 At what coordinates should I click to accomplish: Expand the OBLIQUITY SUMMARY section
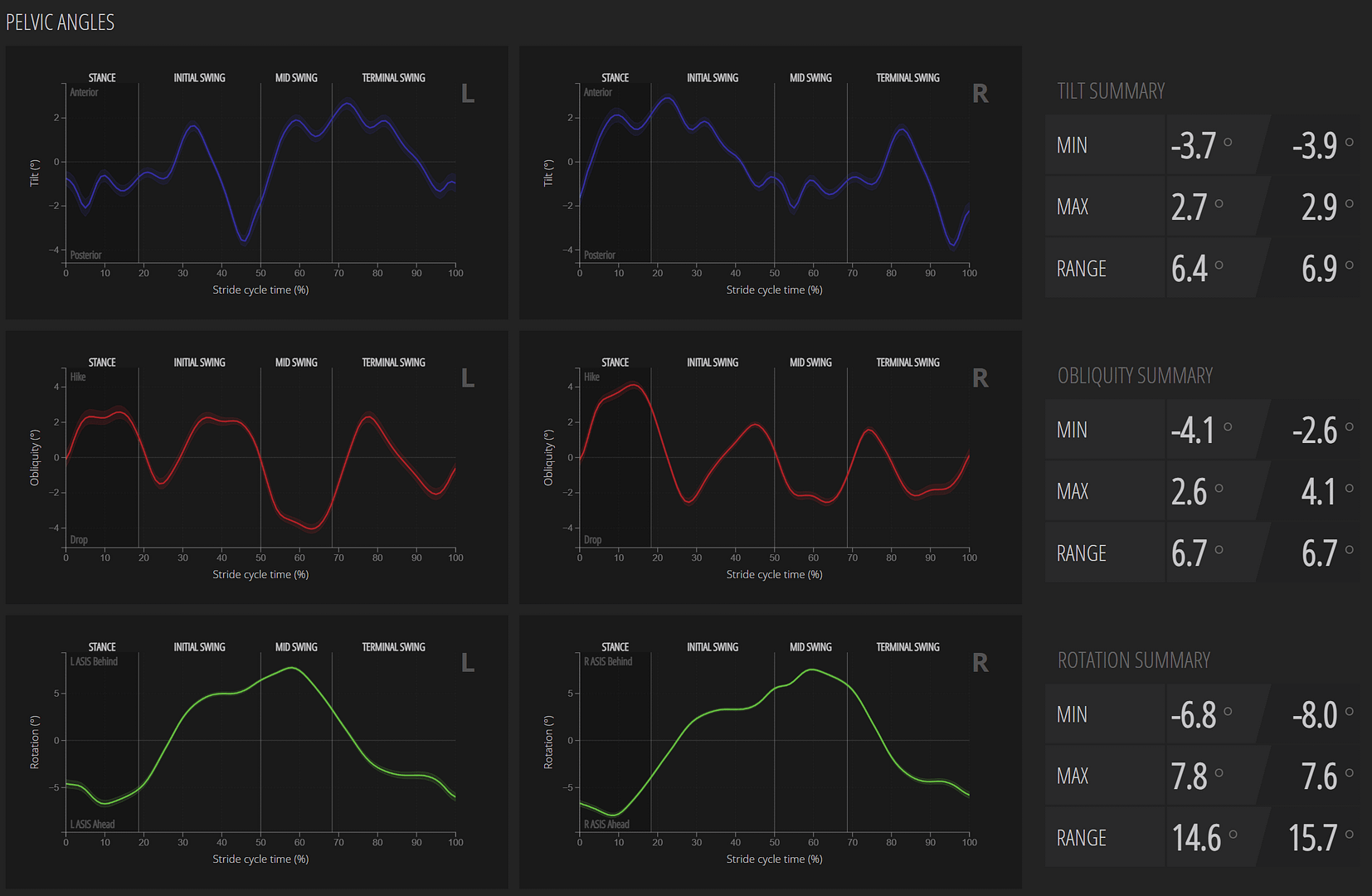click(1135, 376)
